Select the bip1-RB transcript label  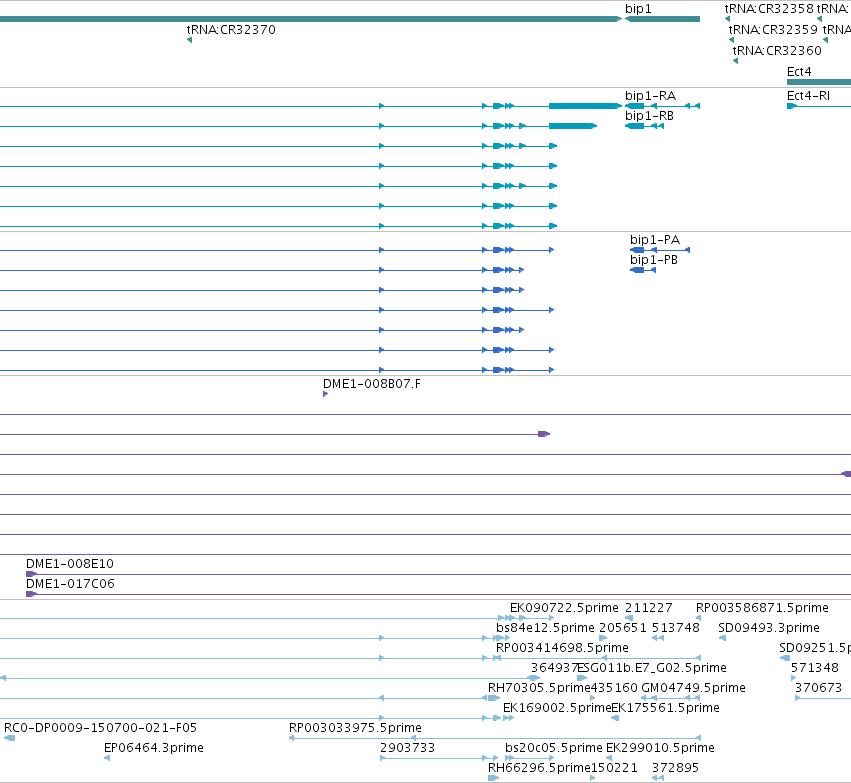(649, 116)
